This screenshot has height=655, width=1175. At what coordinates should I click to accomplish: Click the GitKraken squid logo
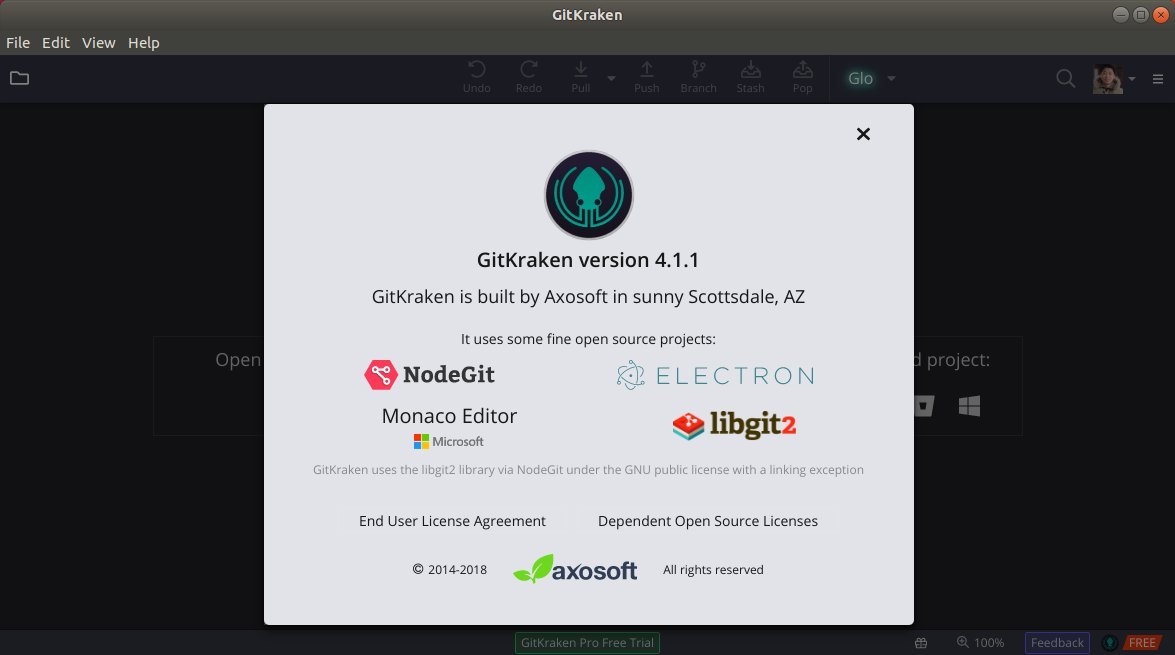(588, 195)
